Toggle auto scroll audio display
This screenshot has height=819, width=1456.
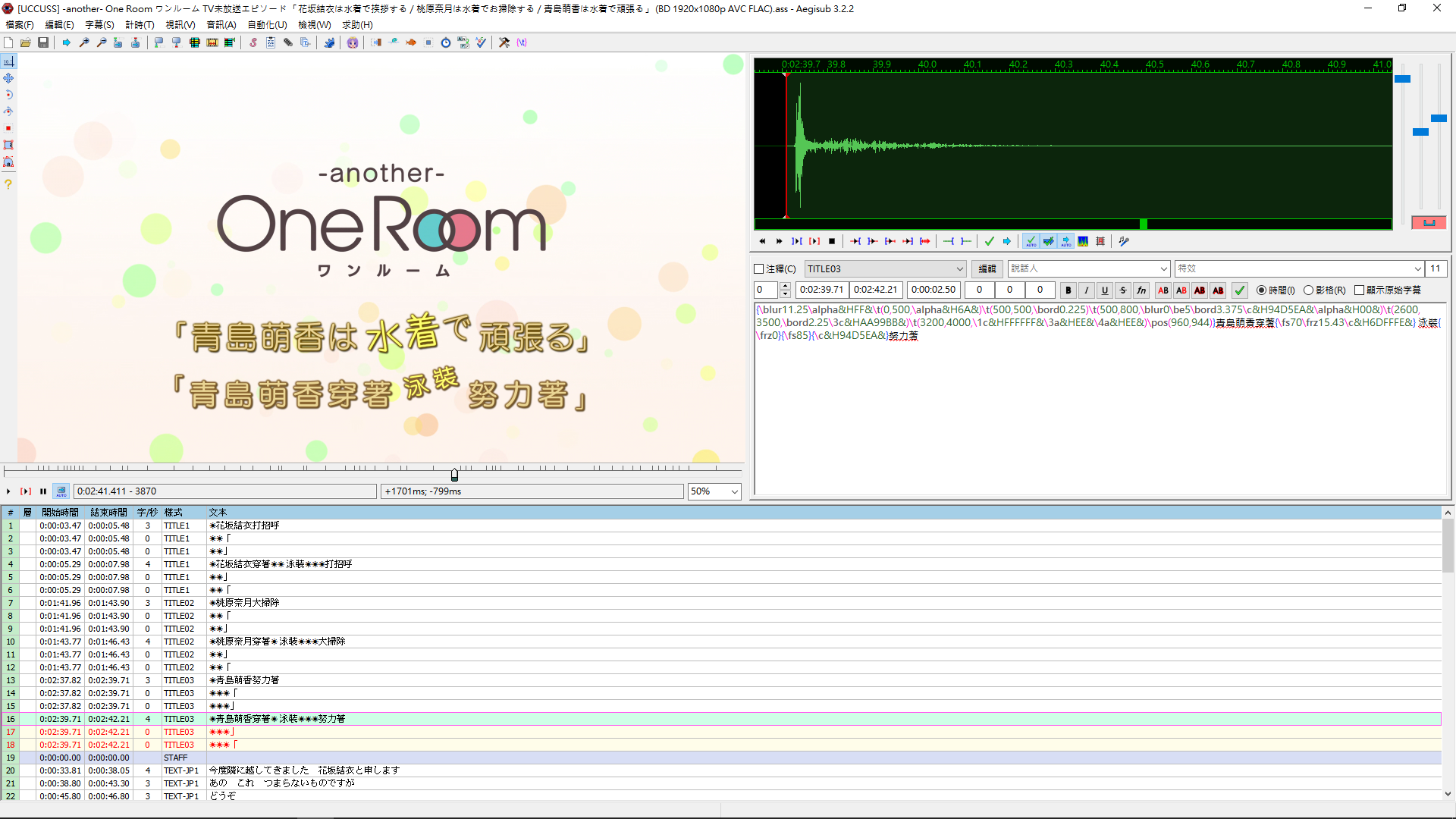pos(1066,241)
